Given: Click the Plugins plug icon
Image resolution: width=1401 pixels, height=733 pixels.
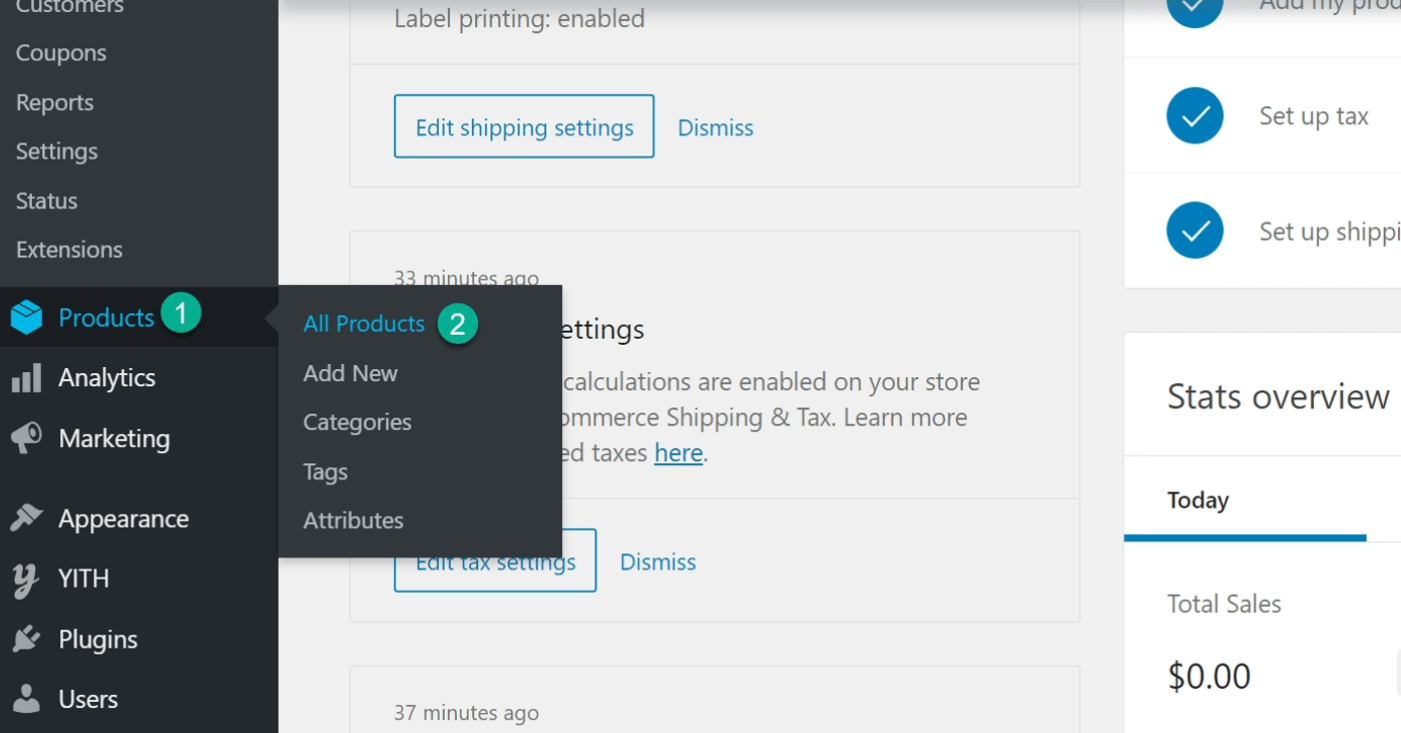Looking at the screenshot, I should [27, 639].
